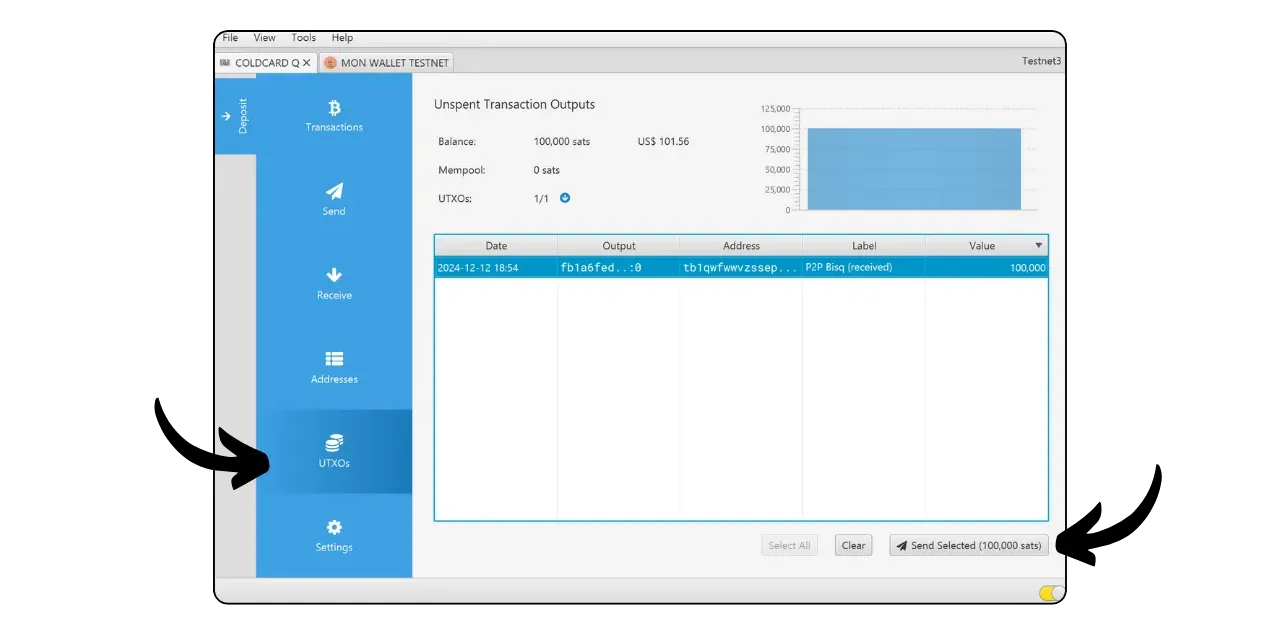Close the COLDCARD Q wallet tab
The width and height of the screenshot is (1280, 635).
pyautogui.click(x=307, y=62)
